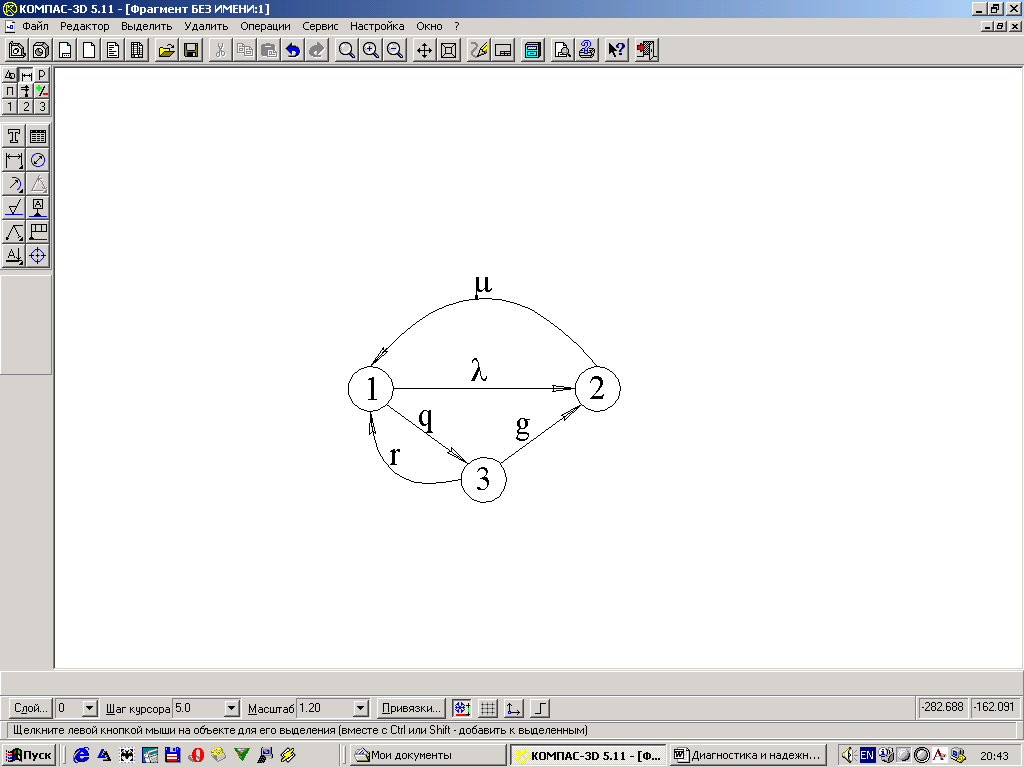Switch to Диагностика и надежн... Word window
The width and height of the screenshot is (1024, 768).
[x=748, y=755]
